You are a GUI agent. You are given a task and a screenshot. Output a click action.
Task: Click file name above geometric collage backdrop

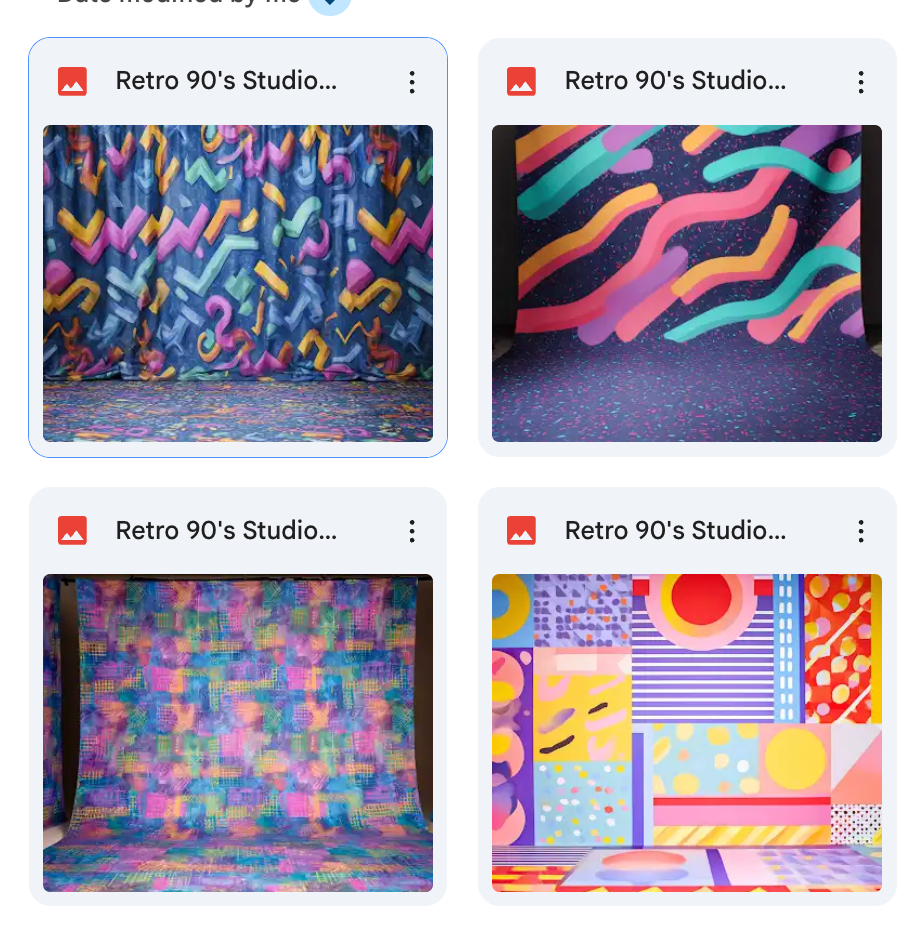675,531
